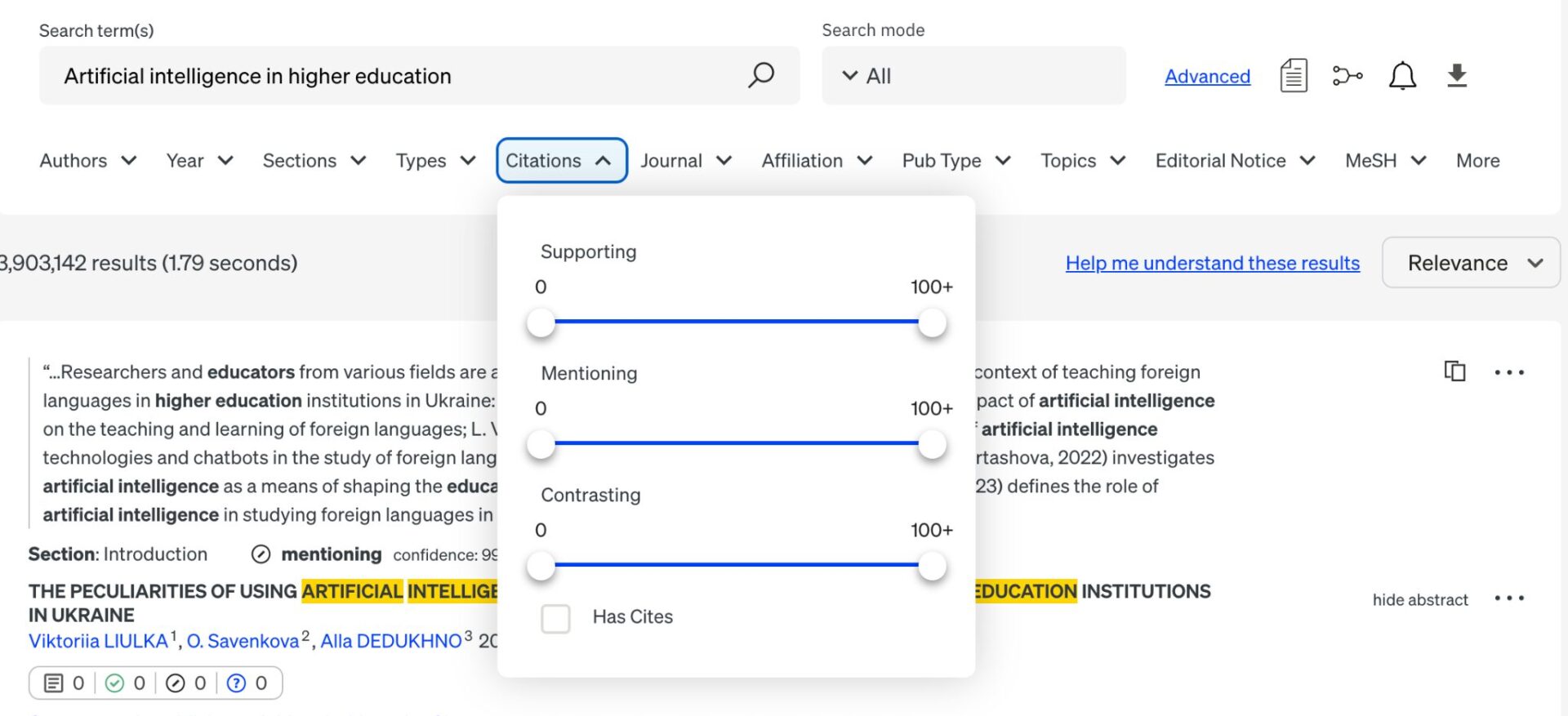Click the magnifying glass search icon
This screenshot has height=716, width=1568.
tap(760, 75)
